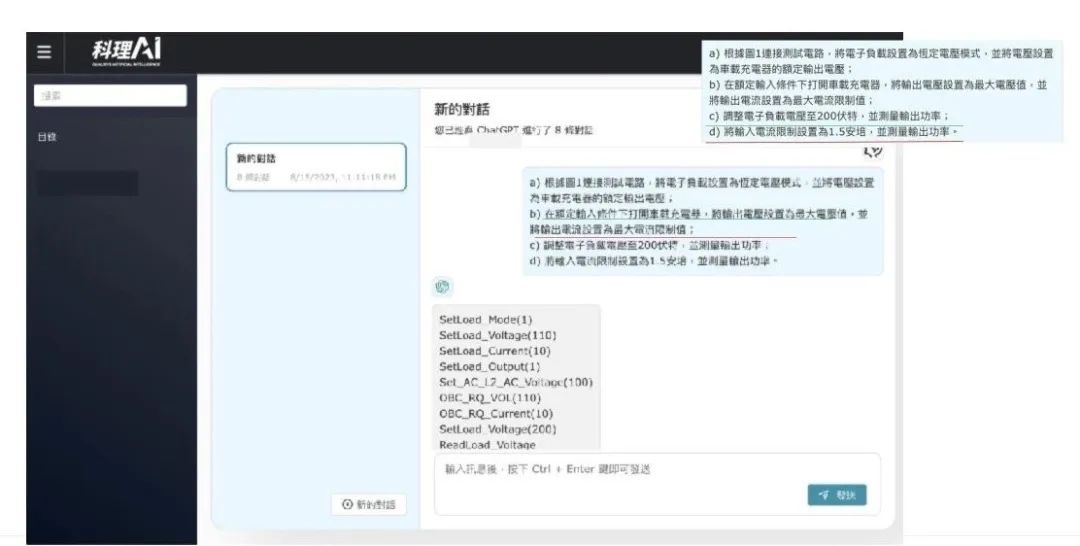Click the search box in the sidebar
This screenshot has height=546, width=1080.
tap(111, 96)
